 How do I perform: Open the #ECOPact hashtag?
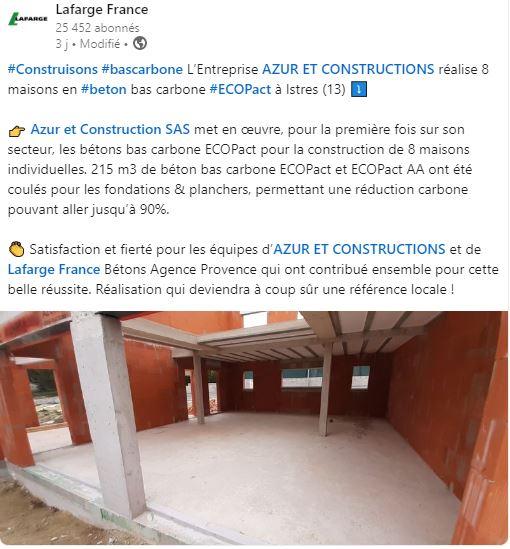240,89
